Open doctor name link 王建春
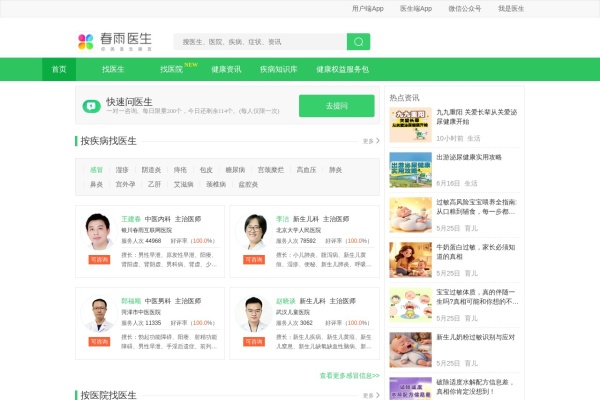The image size is (600, 400). click(131, 219)
